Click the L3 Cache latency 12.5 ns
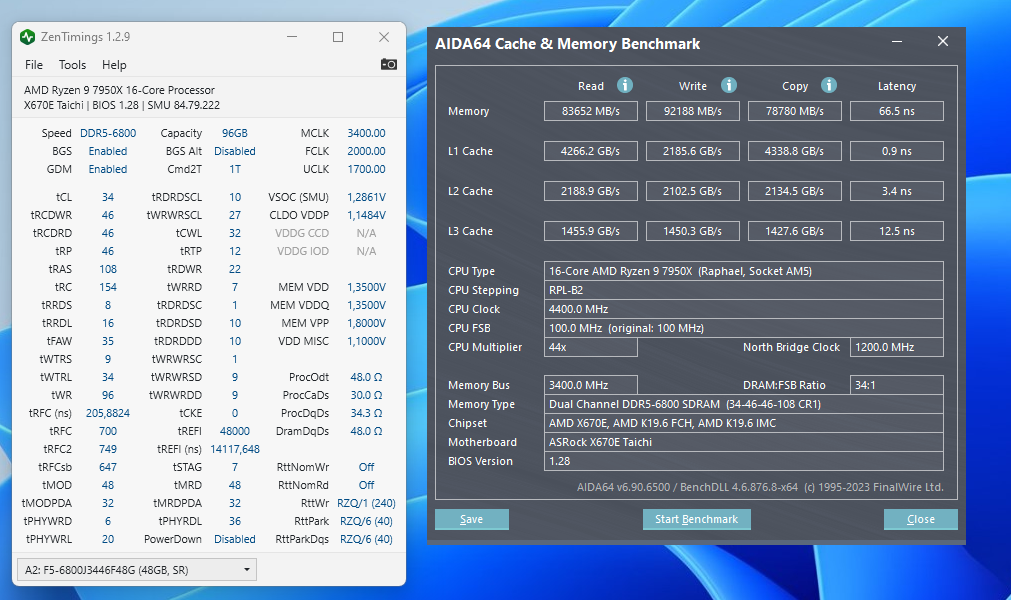The image size is (1011, 600). 897,231
